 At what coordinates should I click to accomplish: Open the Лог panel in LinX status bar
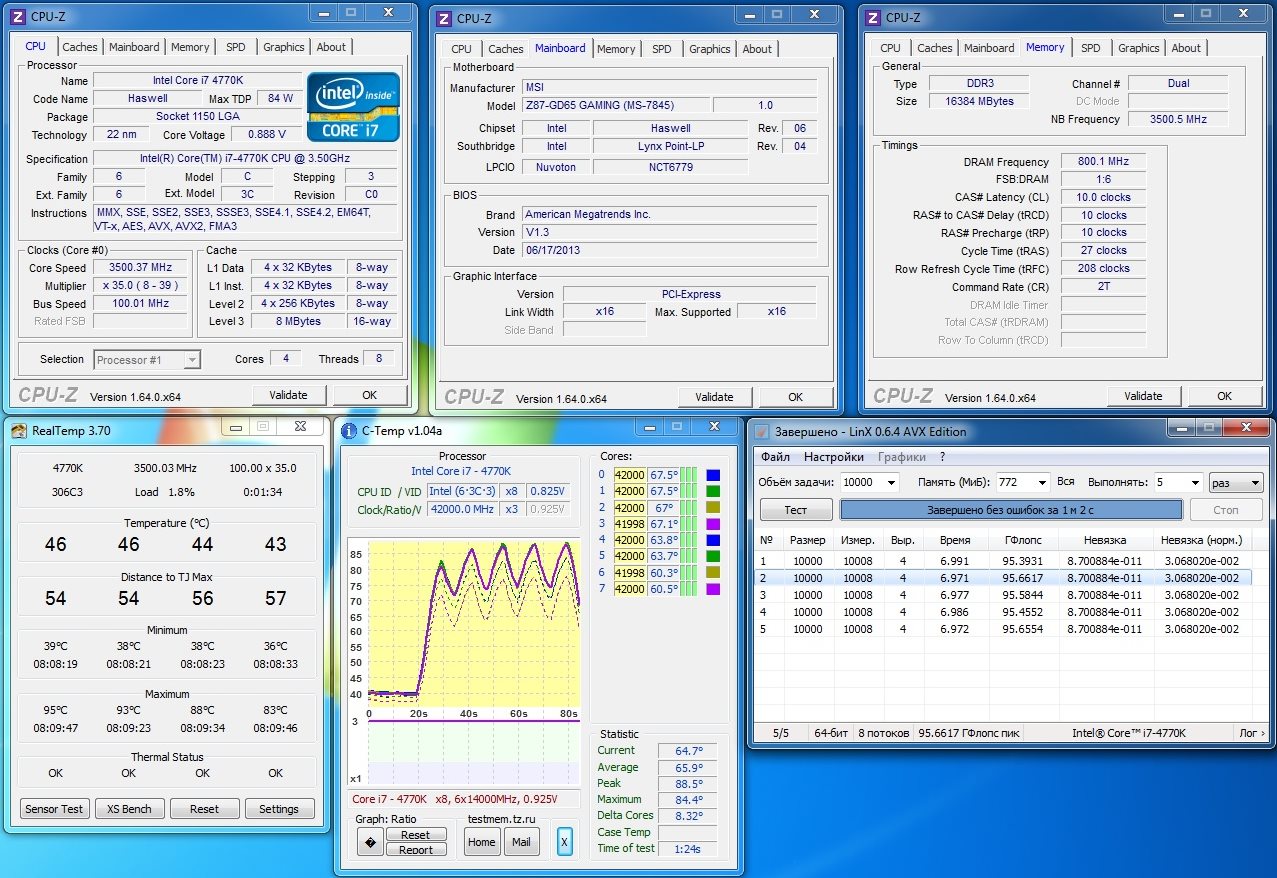coord(1251,733)
